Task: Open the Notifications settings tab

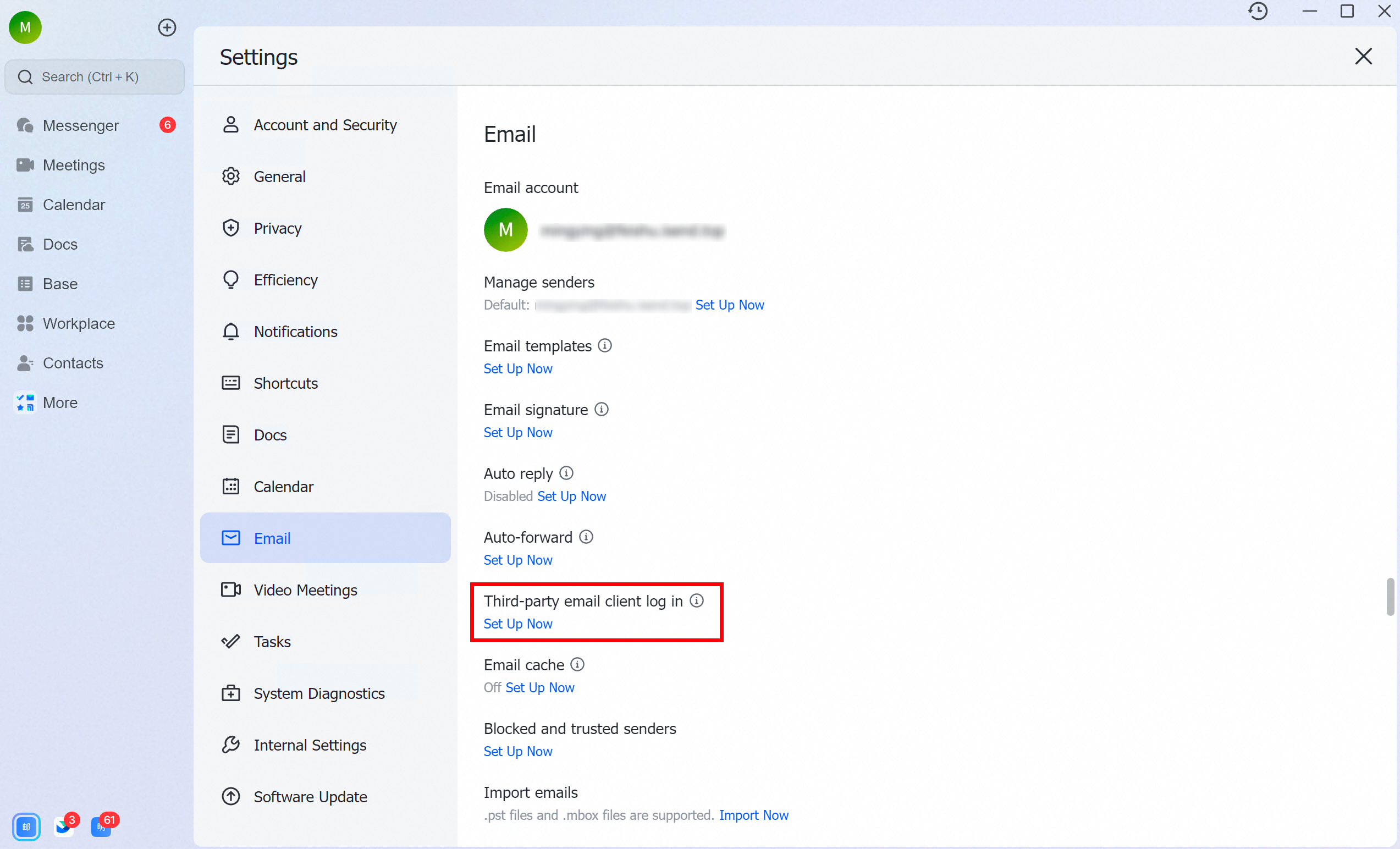Action: 295,332
